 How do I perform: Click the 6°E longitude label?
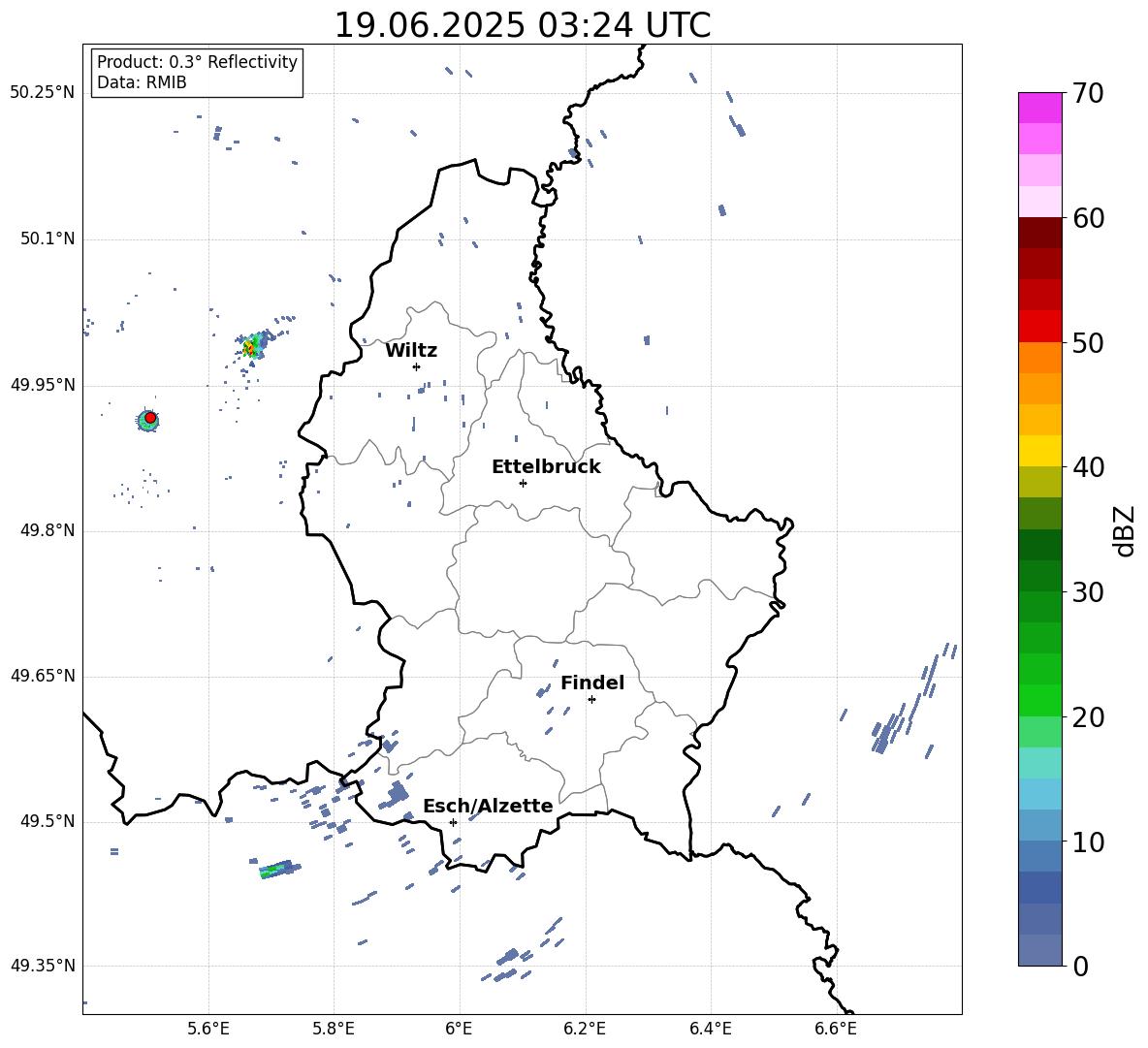459,1029
